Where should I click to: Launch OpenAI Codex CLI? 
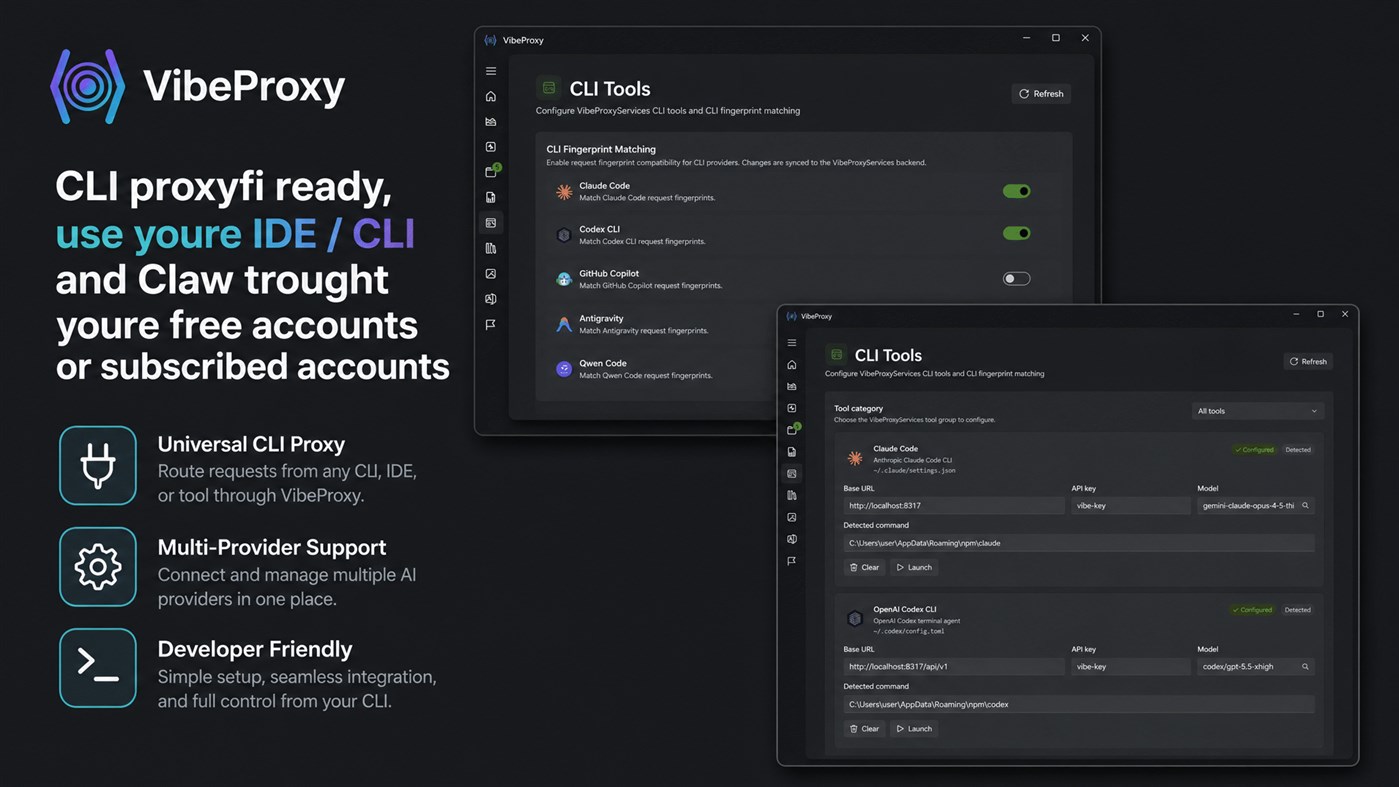[x=914, y=729]
